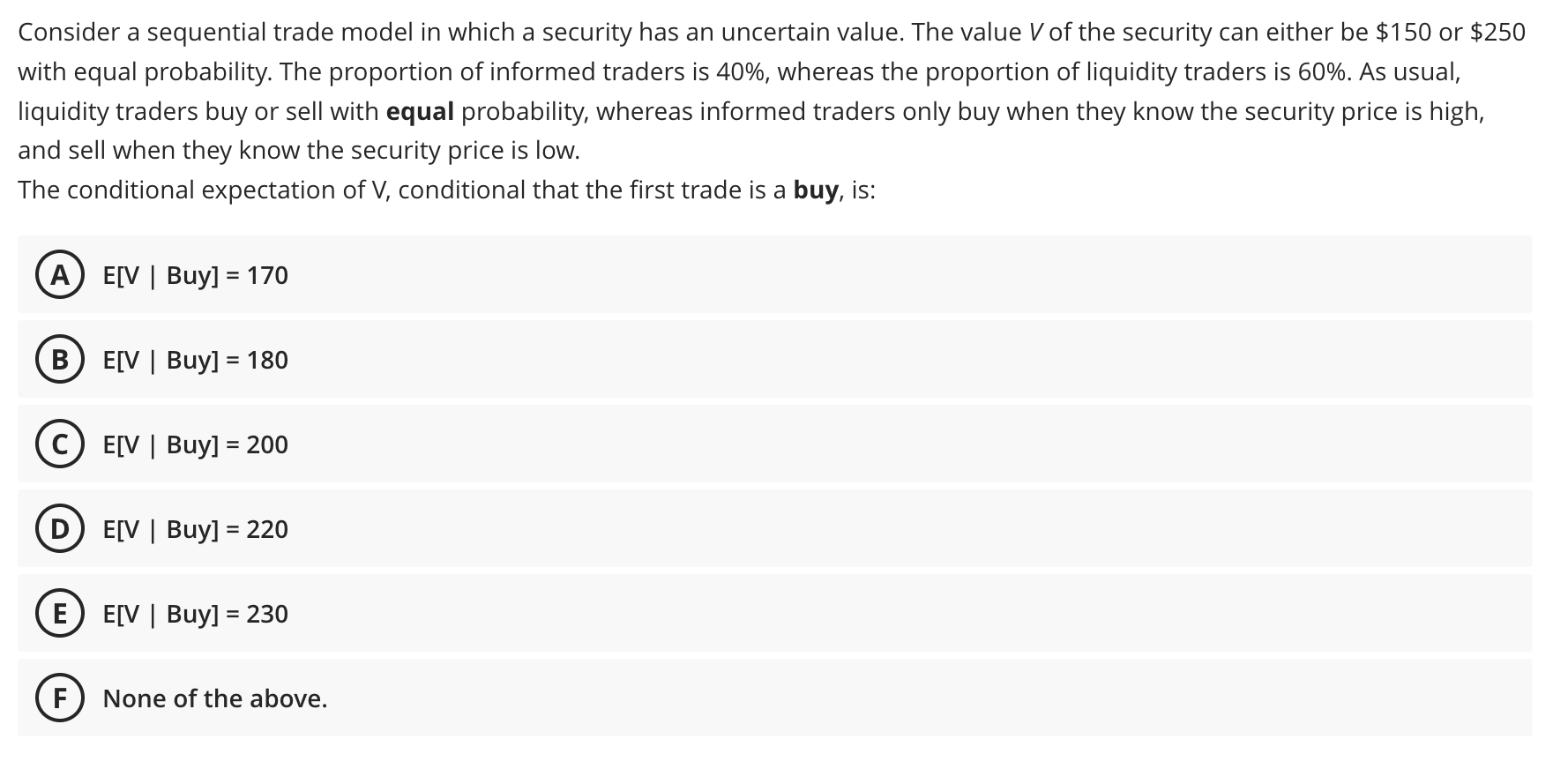Click the circled B icon

coord(61,360)
